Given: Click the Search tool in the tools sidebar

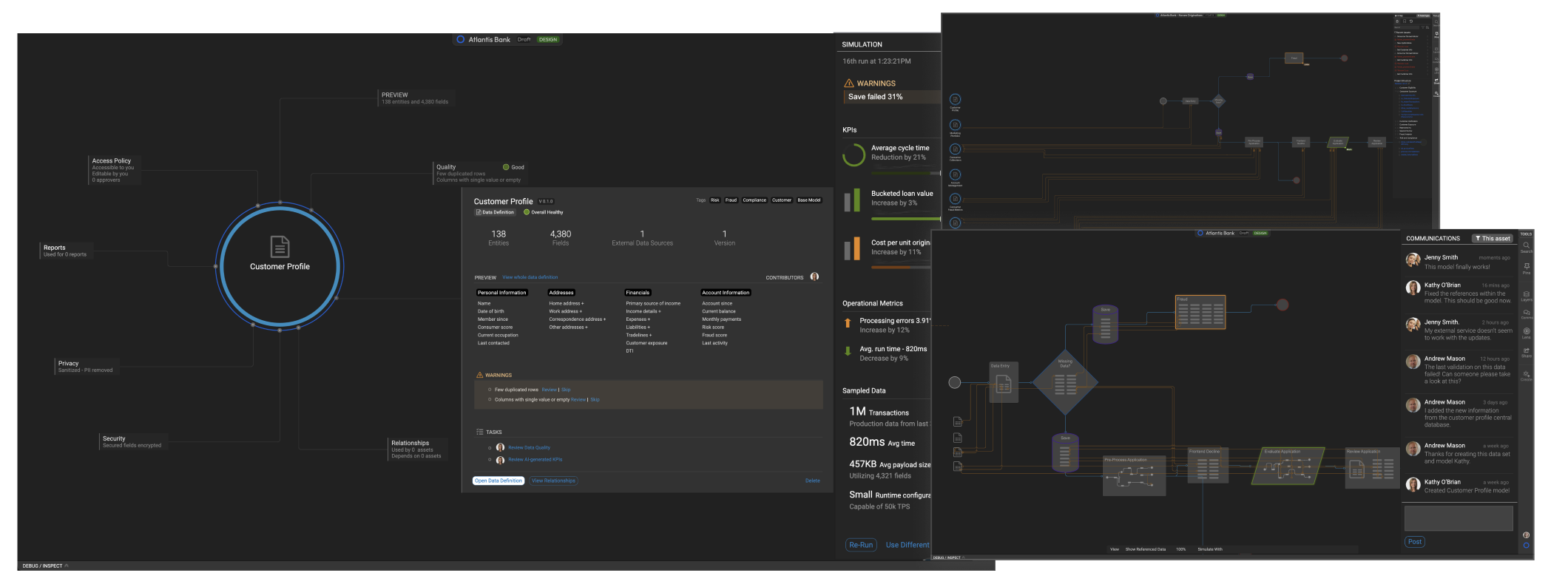Looking at the screenshot, I should click(x=1526, y=245).
